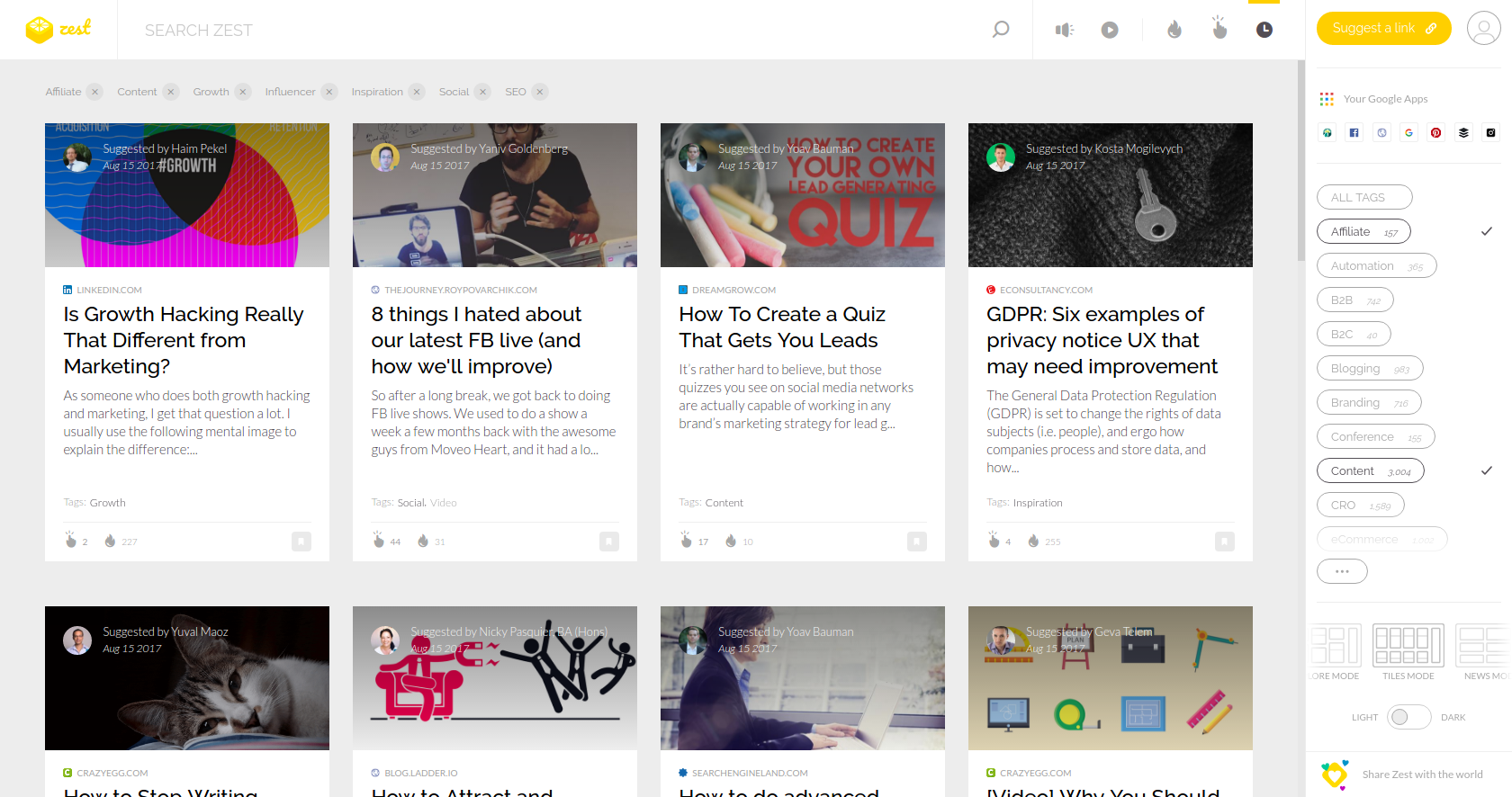Bookmark the Create a Quiz article

[x=917, y=542]
